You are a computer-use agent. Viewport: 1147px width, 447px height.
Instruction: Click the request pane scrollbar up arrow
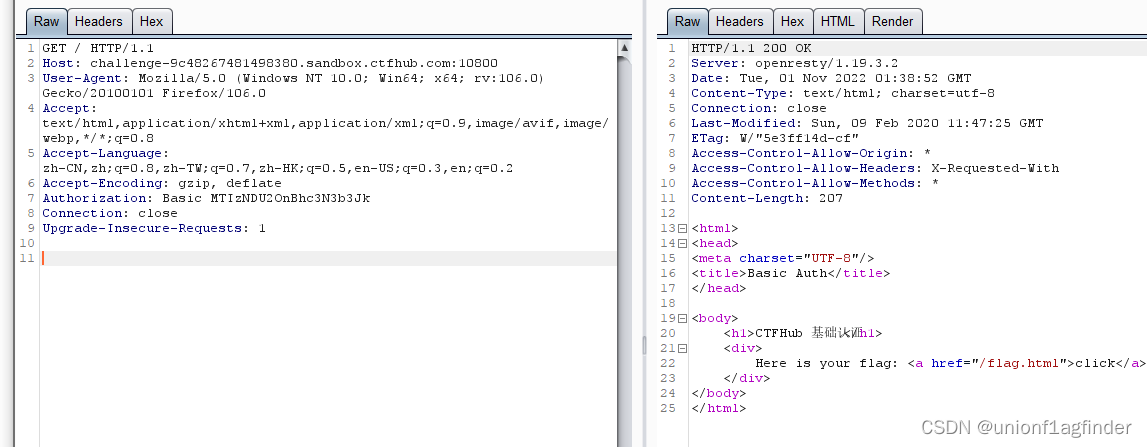click(x=624, y=48)
